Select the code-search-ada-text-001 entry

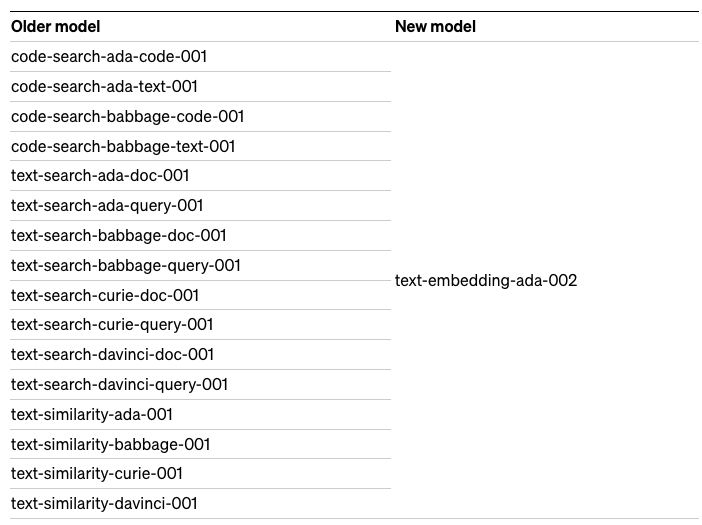coord(104,87)
